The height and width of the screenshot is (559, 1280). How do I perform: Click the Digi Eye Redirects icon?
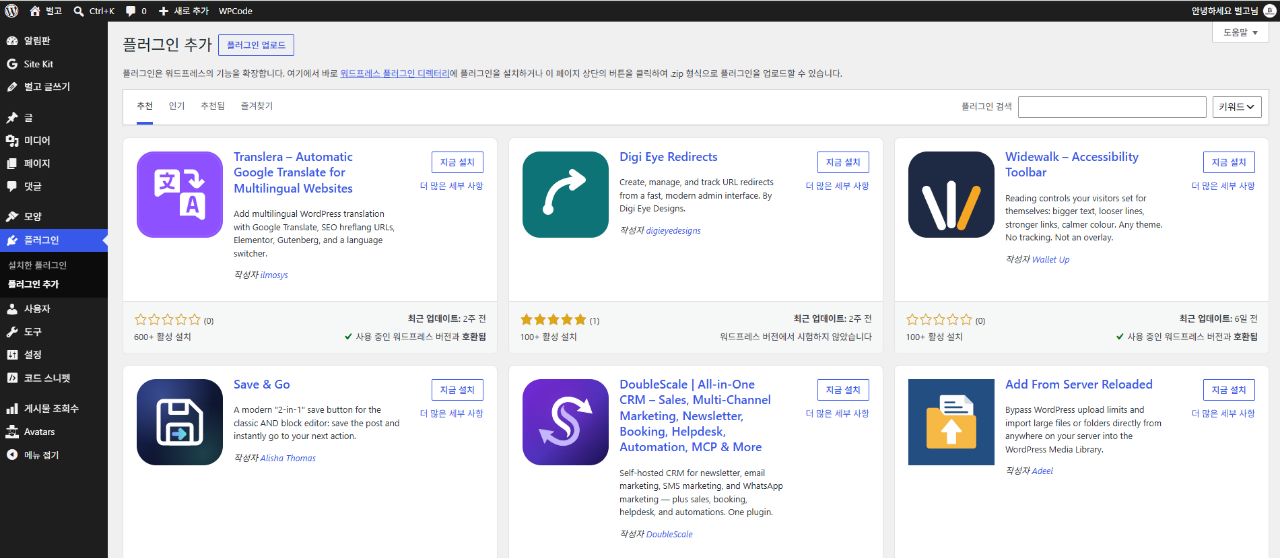pos(565,195)
